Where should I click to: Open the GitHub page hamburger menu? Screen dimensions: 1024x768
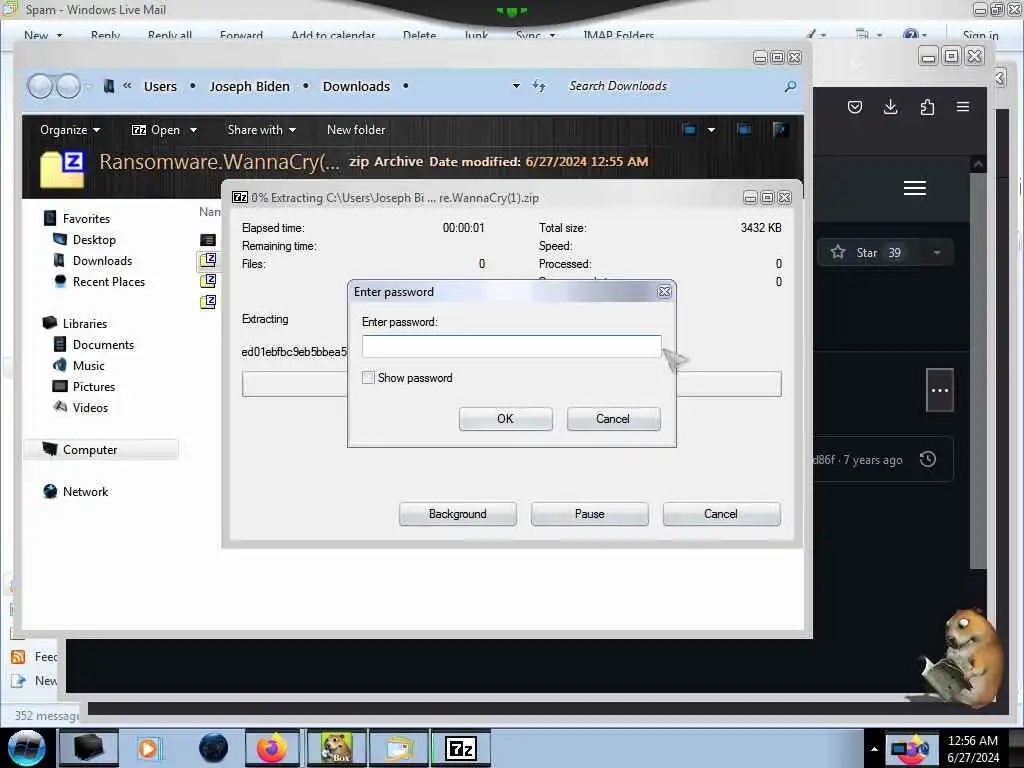pyautogui.click(x=914, y=188)
